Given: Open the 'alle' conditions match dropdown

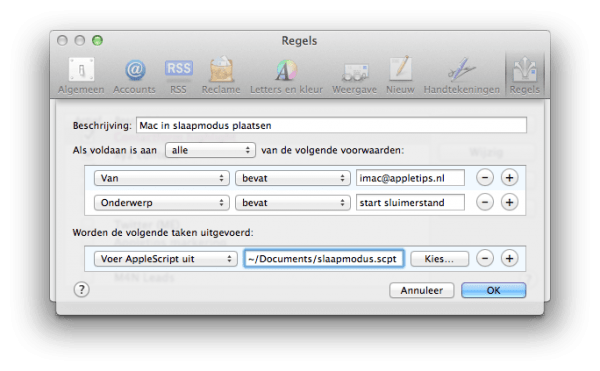Looking at the screenshot, I should tap(210, 150).
